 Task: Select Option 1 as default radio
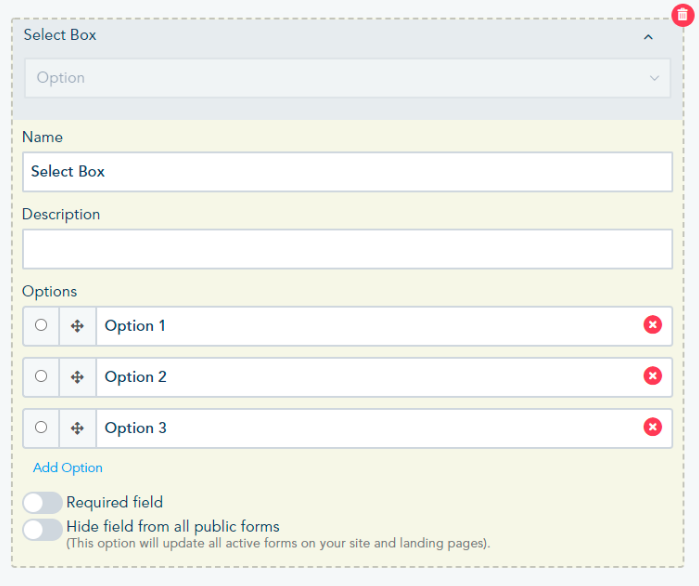(x=41, y=325)
